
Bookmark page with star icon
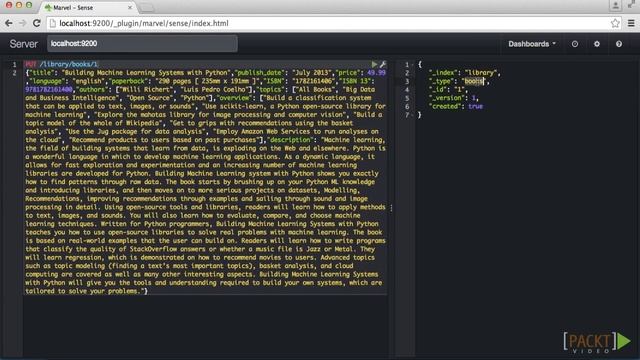(x=615, y=23)
